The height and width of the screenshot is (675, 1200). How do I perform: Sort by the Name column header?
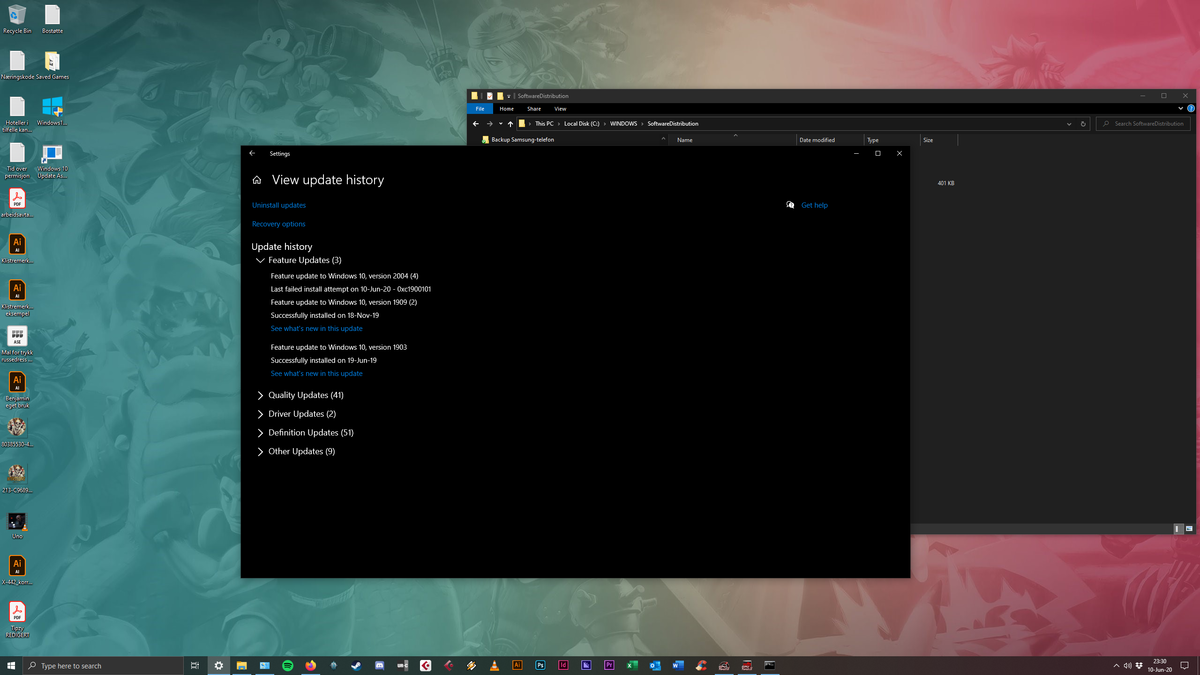point(685,140)
